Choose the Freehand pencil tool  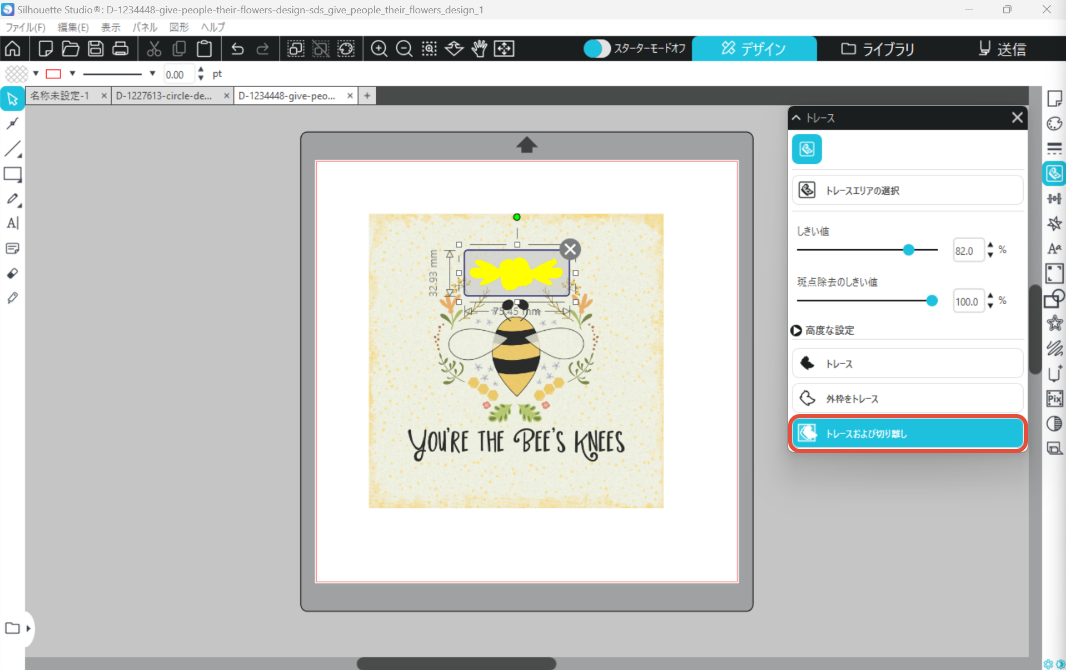pos(12,199)
